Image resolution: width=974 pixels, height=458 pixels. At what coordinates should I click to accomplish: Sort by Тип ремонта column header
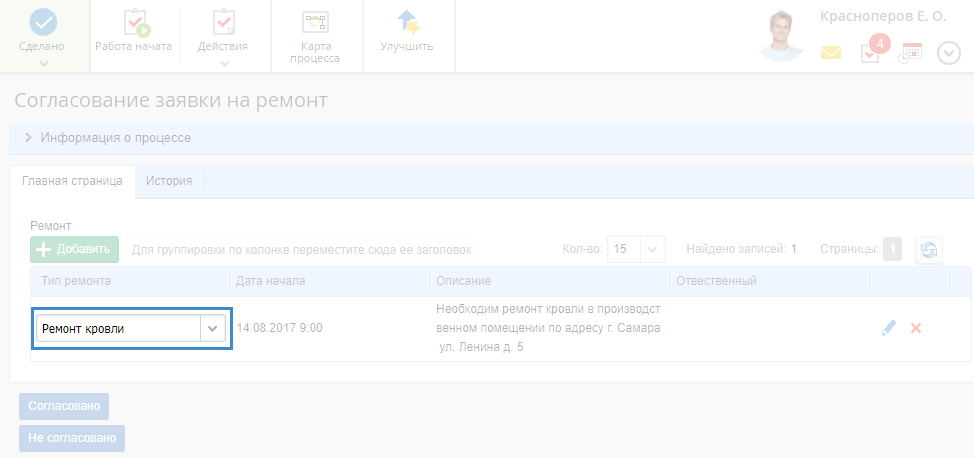76,281
